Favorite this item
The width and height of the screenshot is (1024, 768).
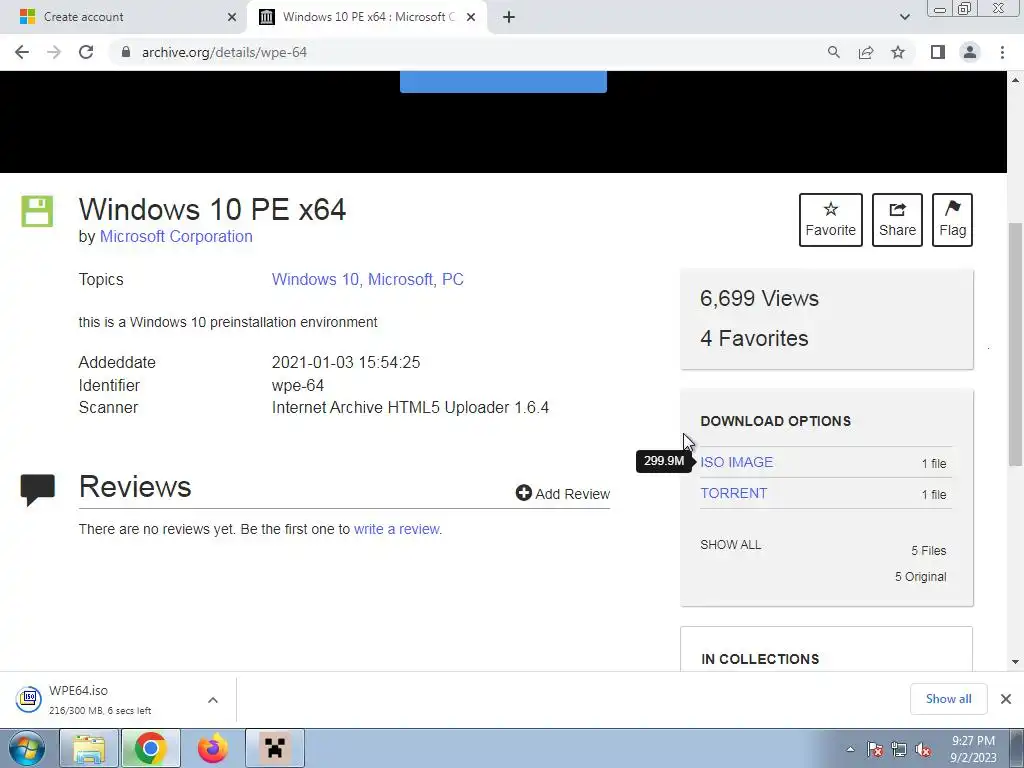coord(831,219)
